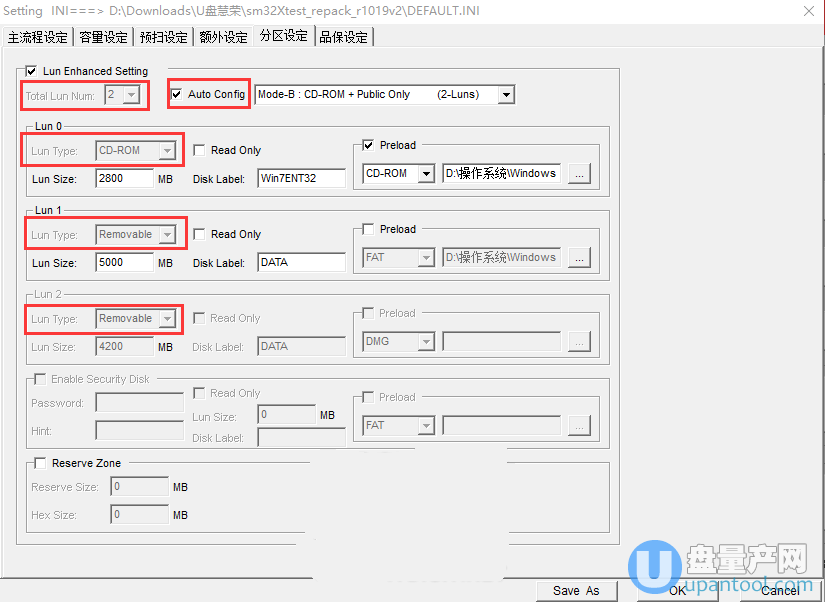Click browse button for Lun 0 preload path
Image resolution: width=825 pixels, height=602 pixels.
[580, 173]
